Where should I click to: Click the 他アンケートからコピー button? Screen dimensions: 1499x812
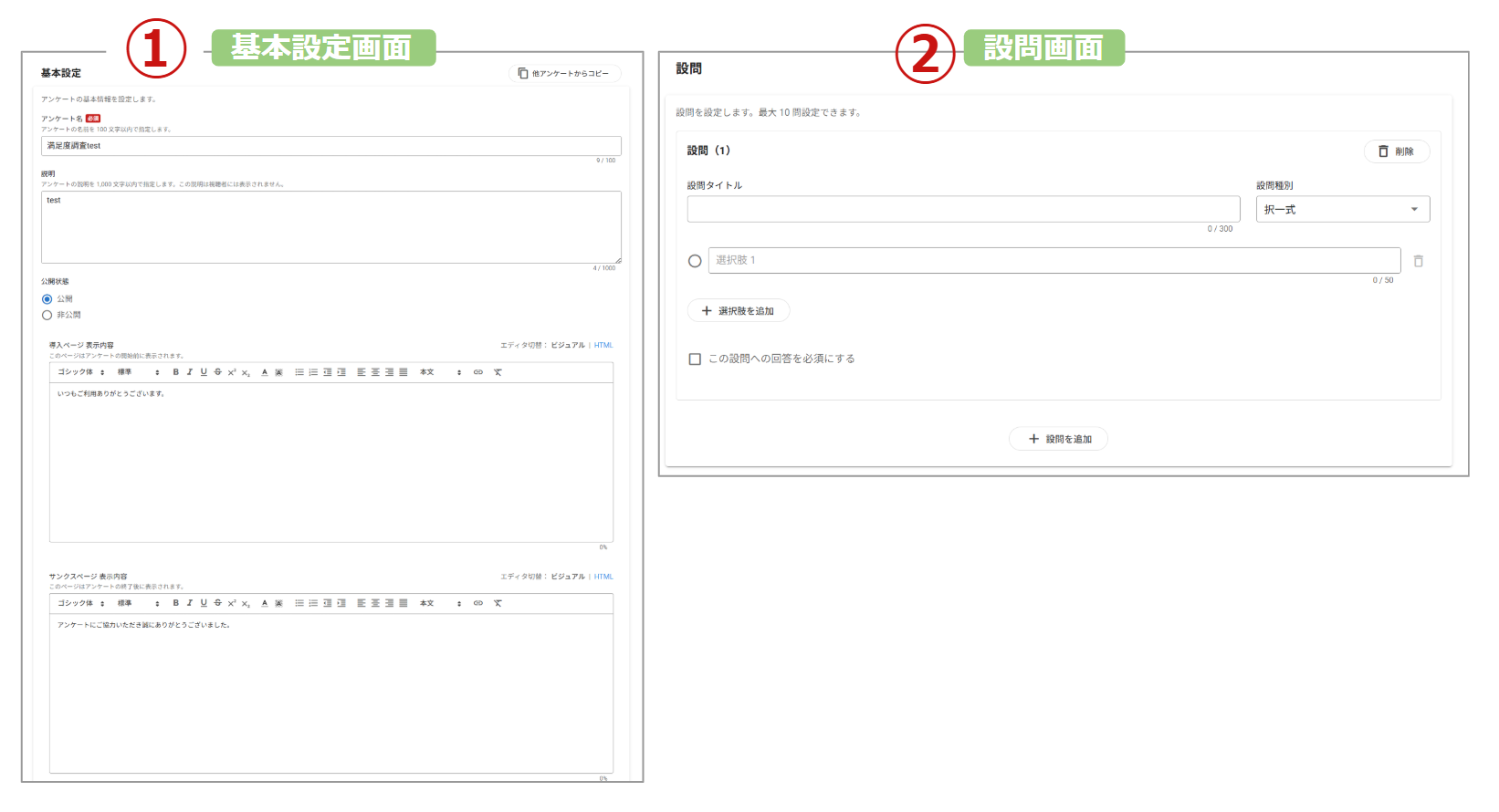pos(564,74)
